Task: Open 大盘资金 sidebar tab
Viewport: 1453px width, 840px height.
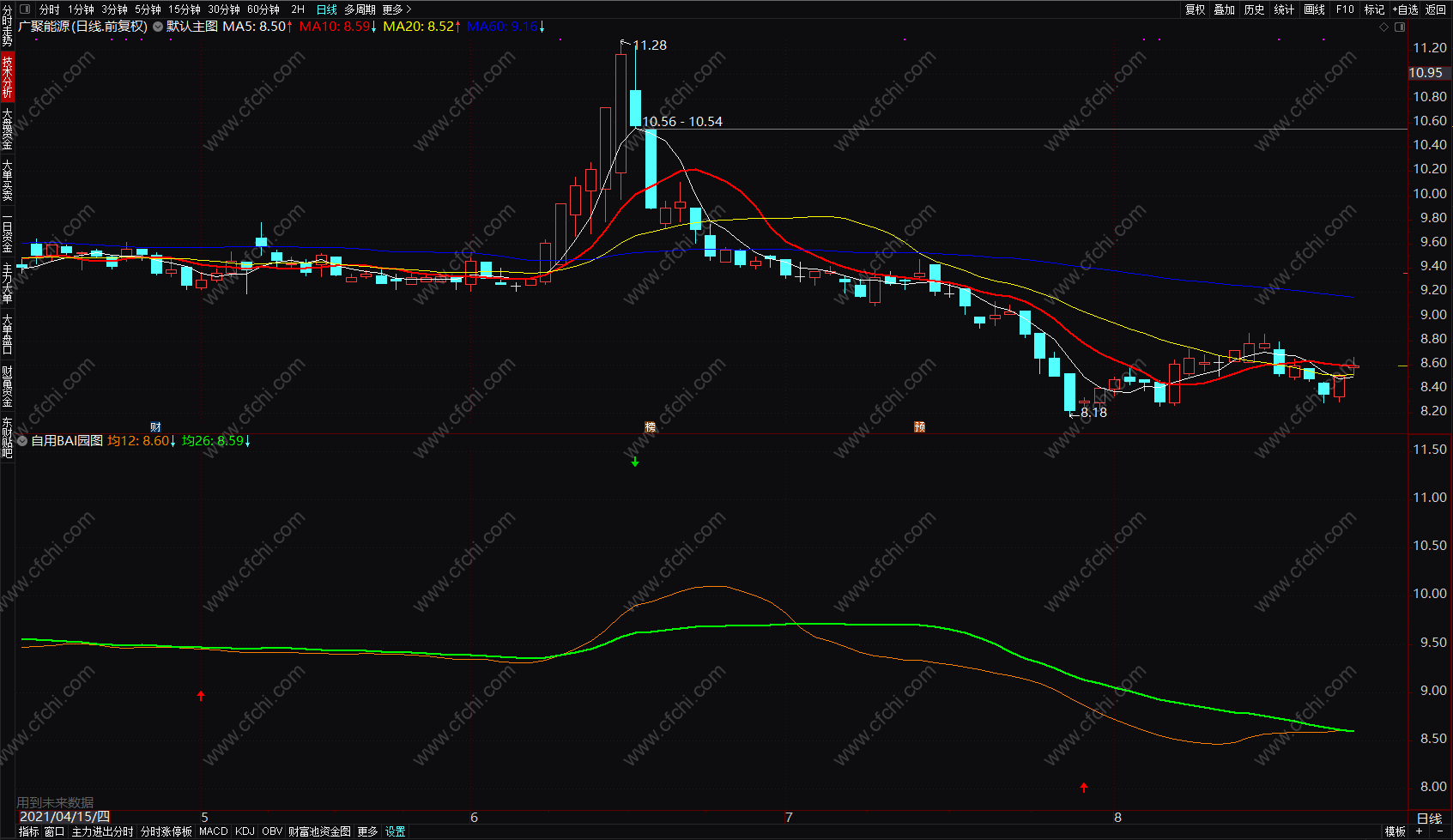Action: click(x=7, y=129)
